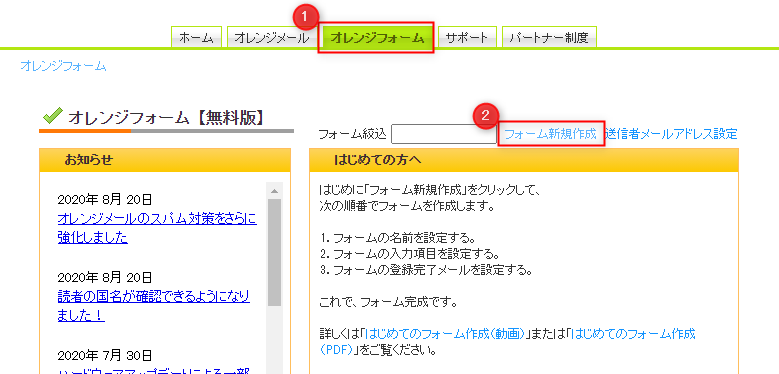Open the 読者の国名が確認できる news link
Viewport: 779px width, 374px height.
154,305
